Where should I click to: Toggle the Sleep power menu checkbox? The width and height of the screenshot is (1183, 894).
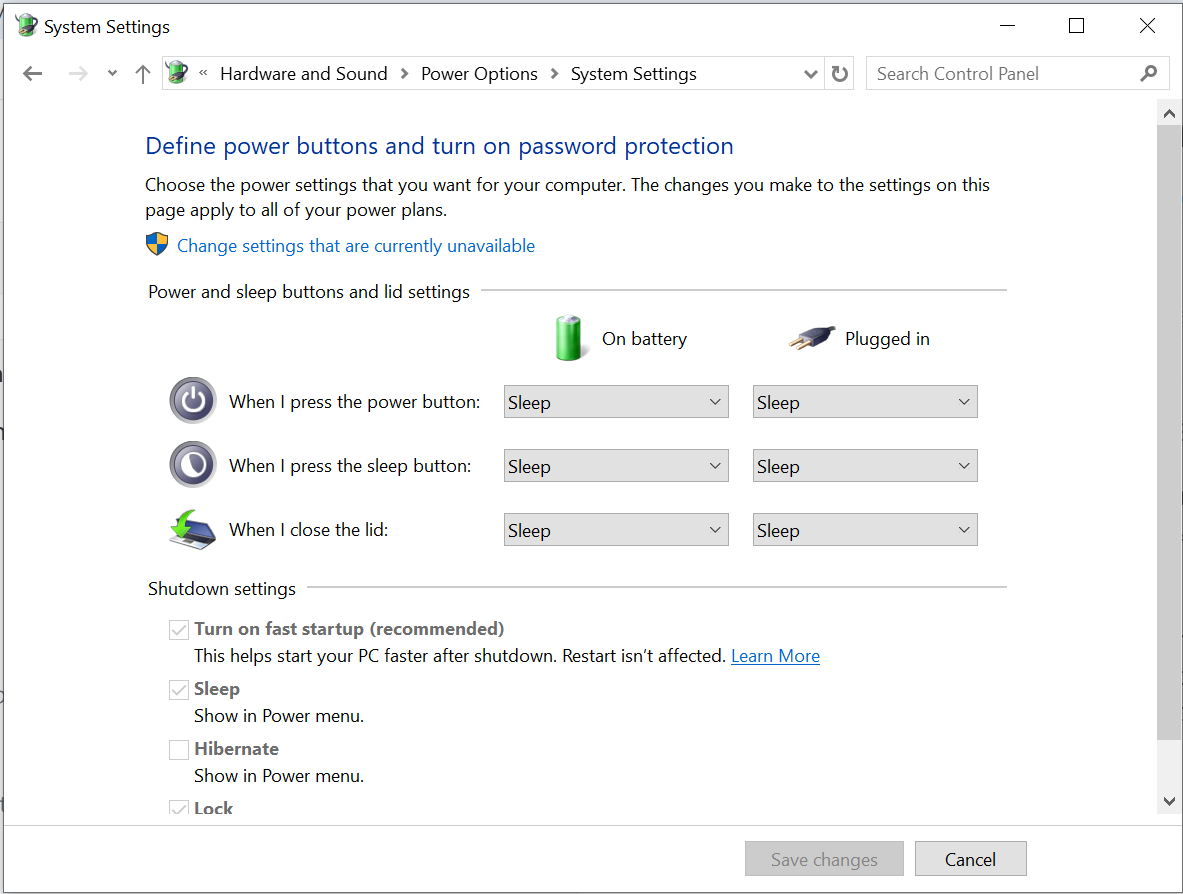pos(179,690)
